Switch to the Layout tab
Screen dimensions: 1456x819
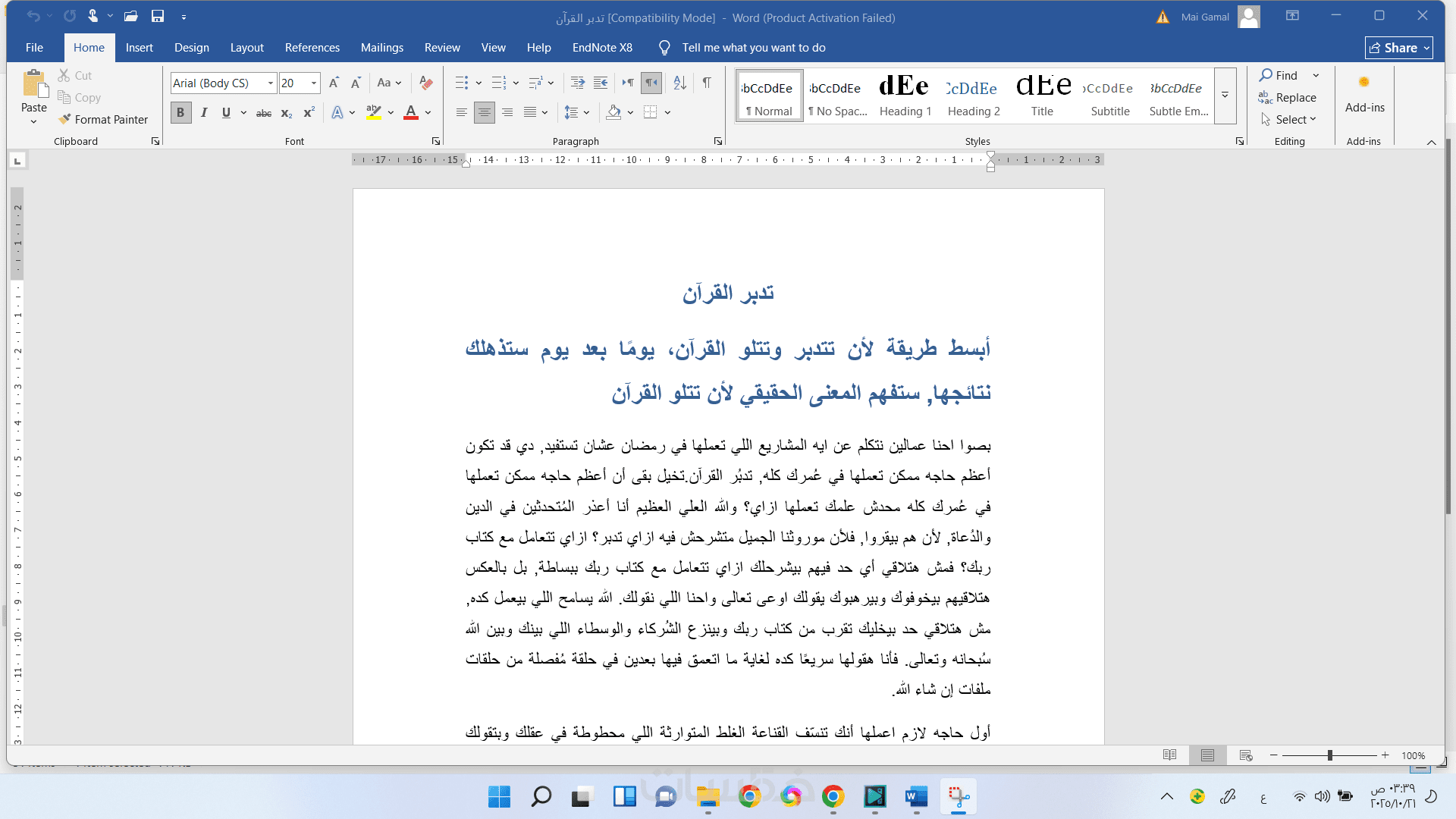(x=246, y=47)
